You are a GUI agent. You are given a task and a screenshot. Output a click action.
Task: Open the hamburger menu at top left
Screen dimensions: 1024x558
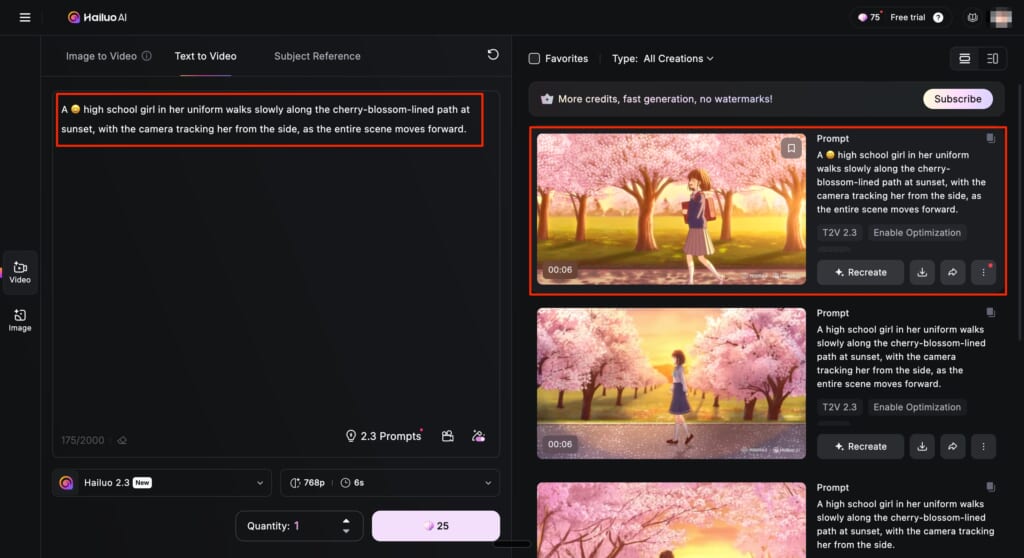click(25, 17)
